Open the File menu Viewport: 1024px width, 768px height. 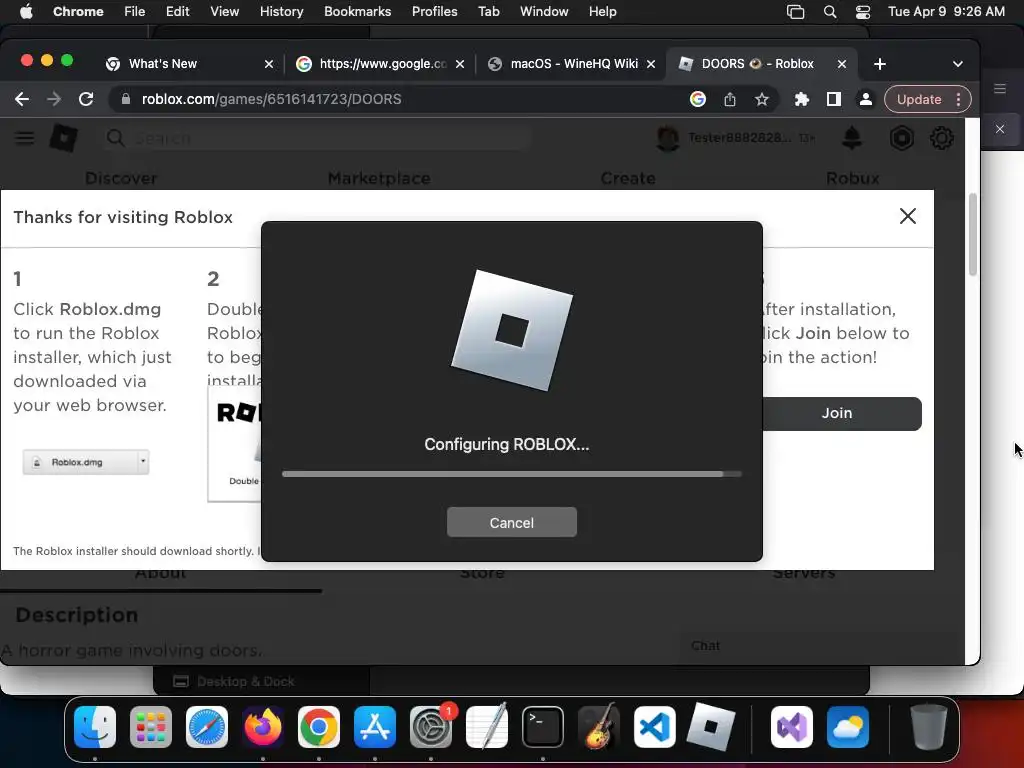tap(135, 11)
